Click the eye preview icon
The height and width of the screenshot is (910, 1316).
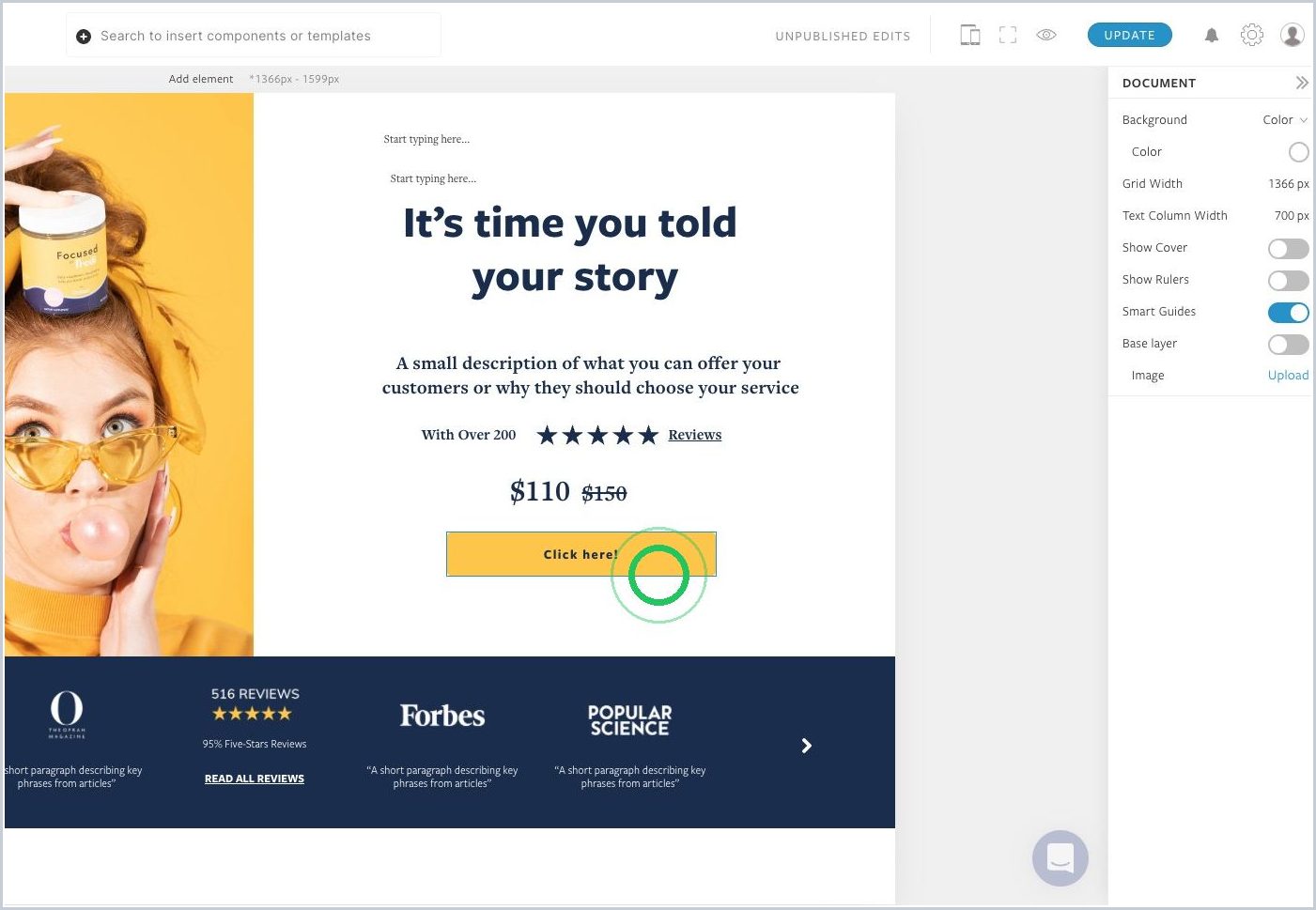(x=1046, y=35)
